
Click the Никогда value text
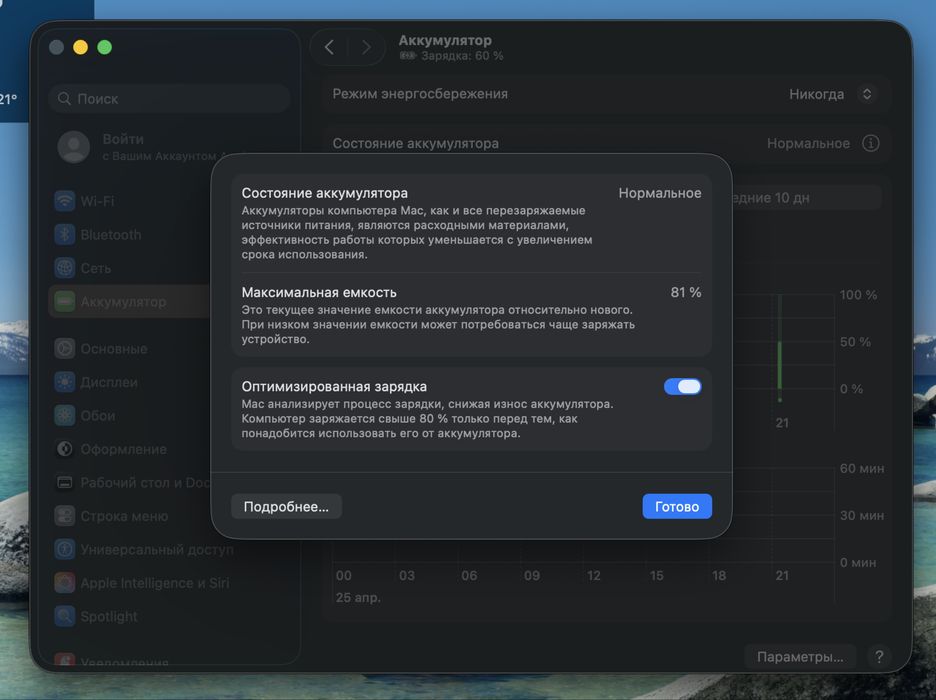pyautogui.click(x=816, y=94)
